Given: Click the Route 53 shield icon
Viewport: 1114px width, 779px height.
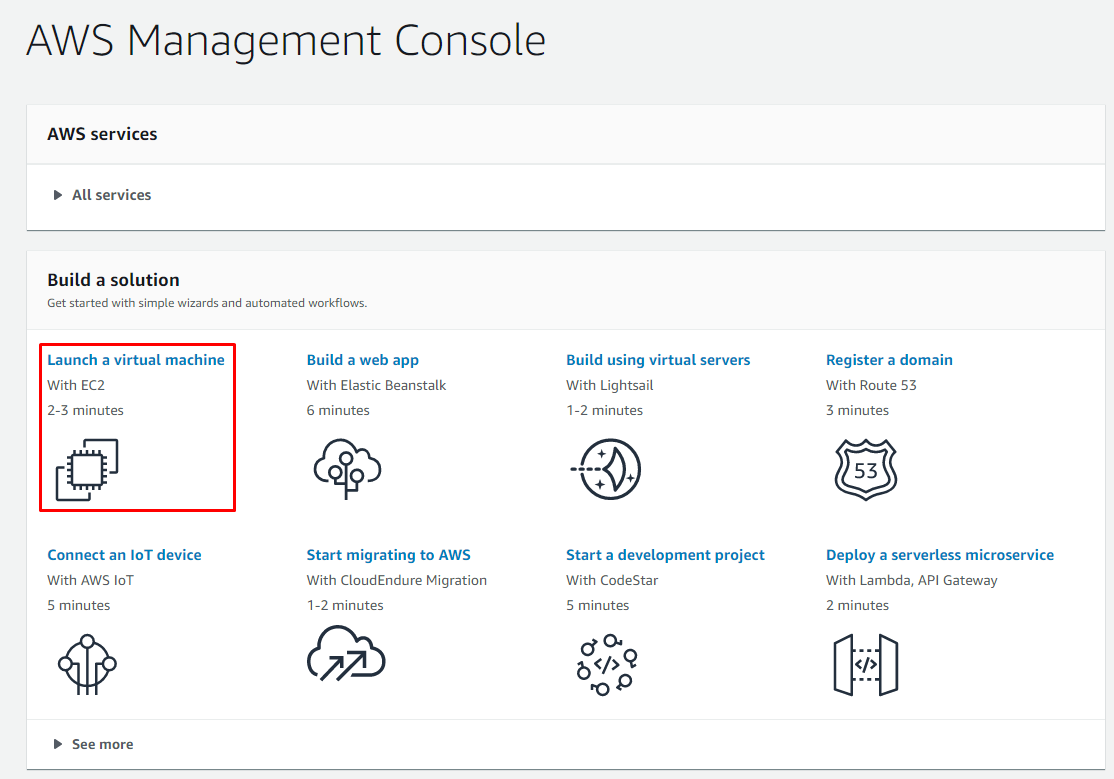Looking at the screenshot, I should coord(865,470).
